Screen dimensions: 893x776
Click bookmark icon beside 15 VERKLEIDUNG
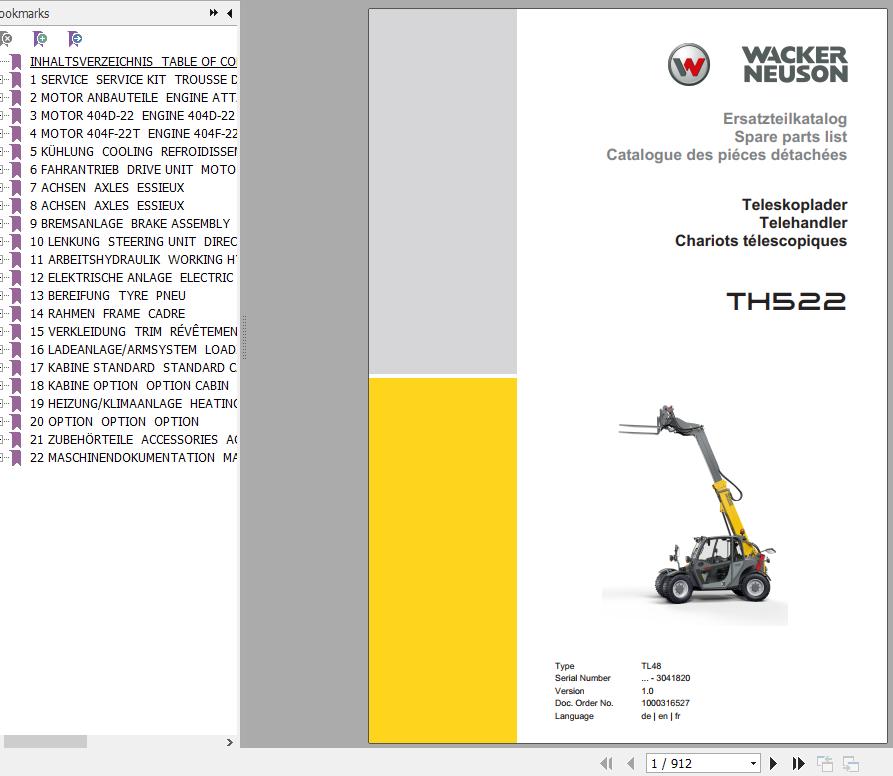pyautogui.click(x=17, y=331)
